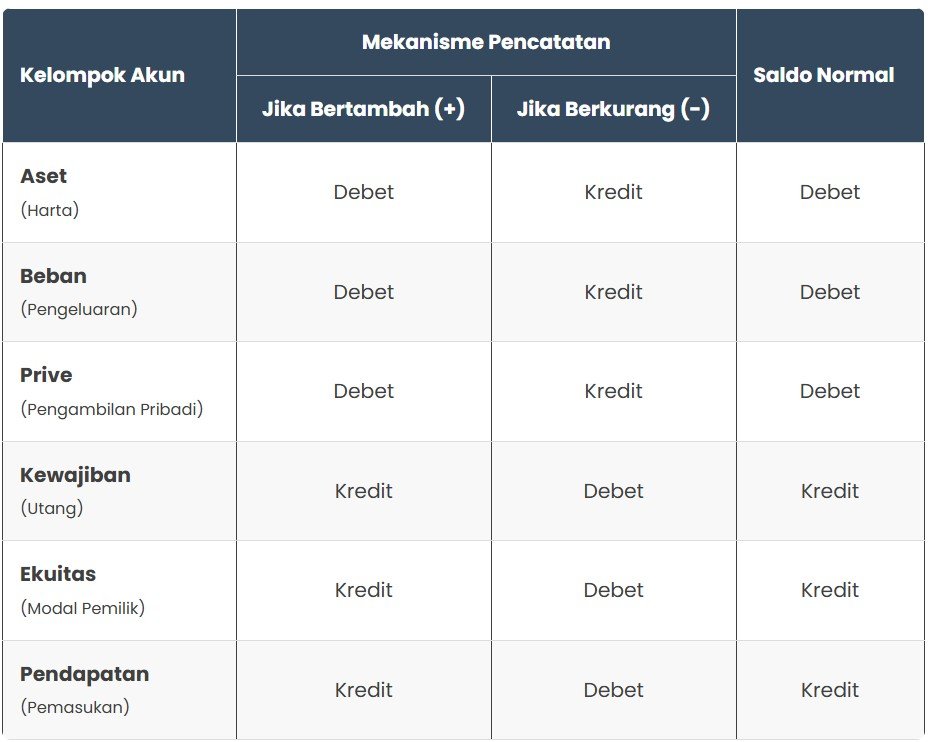The image size is (933, 742).
Task: Select the 'Jika Berkurang (-)' subheader
Action: (613, 109)
